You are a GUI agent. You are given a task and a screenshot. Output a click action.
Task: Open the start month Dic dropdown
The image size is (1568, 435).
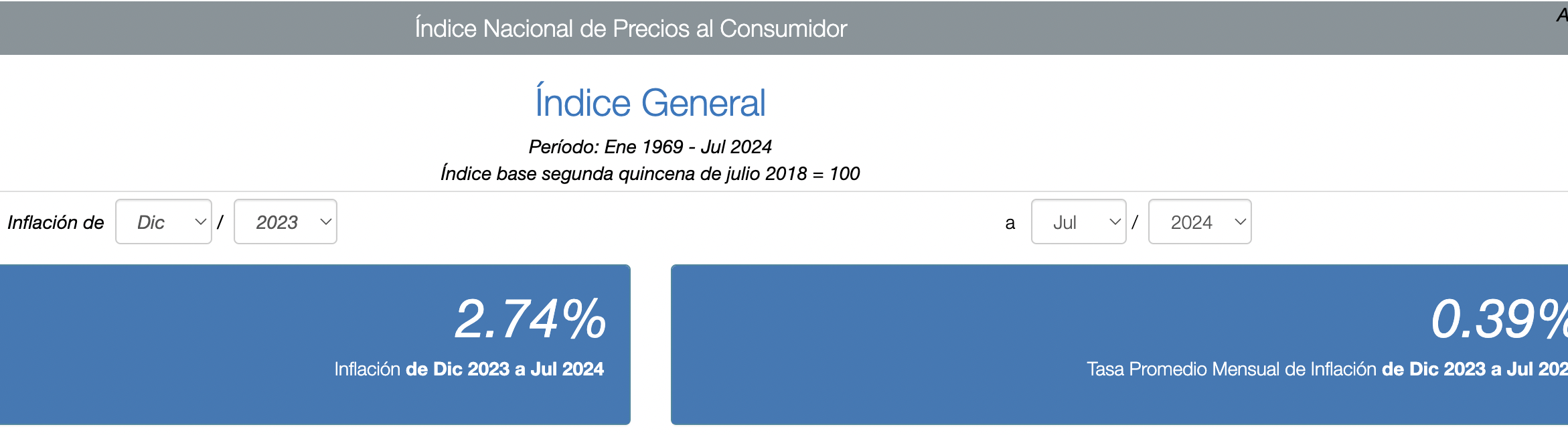point(163,222)
